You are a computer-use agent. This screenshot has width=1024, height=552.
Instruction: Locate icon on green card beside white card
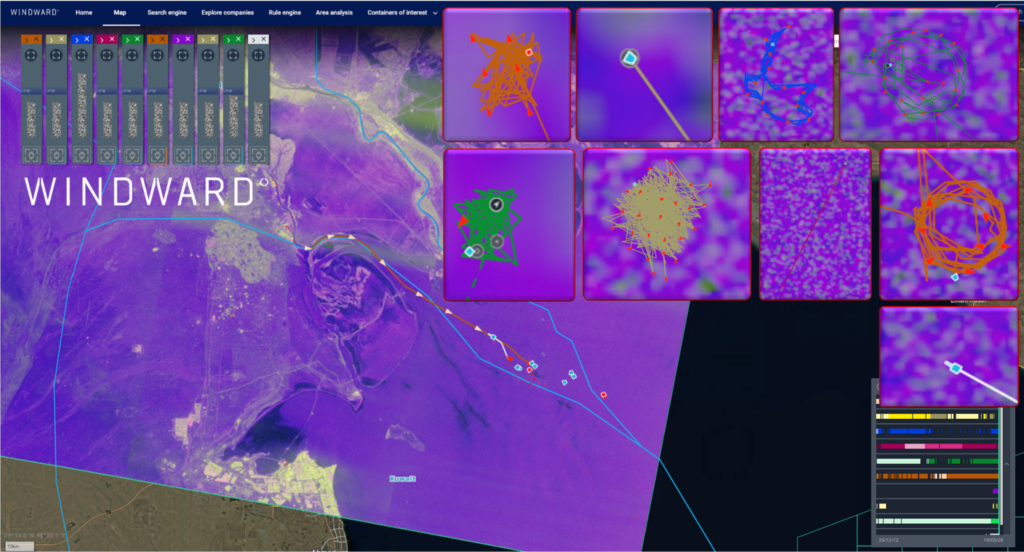tap(233, 155)
